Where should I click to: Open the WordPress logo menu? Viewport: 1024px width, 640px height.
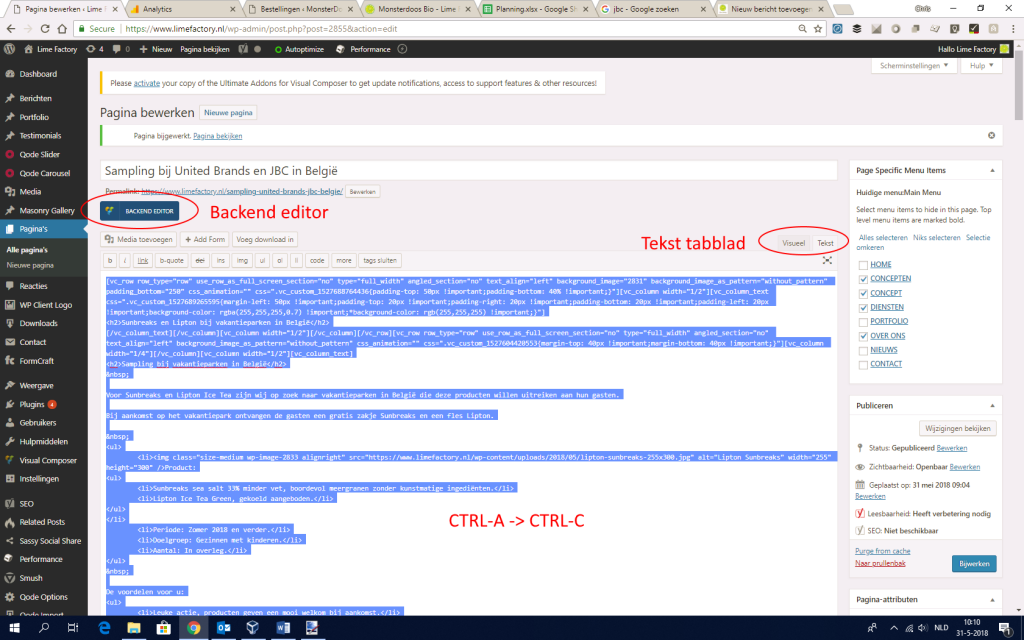[x=9, y=48]
